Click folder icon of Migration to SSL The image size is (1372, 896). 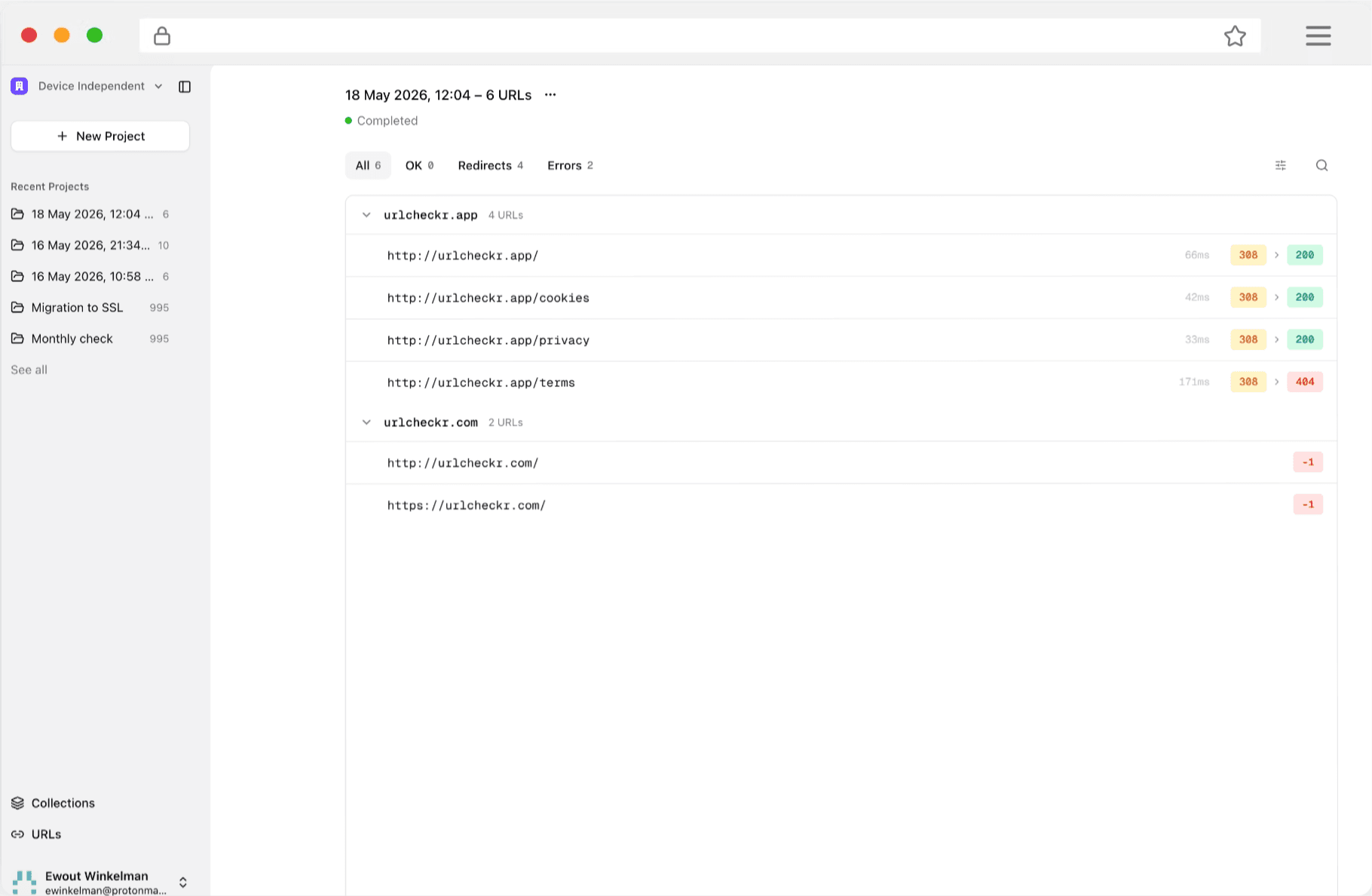(x=17, y=307)
